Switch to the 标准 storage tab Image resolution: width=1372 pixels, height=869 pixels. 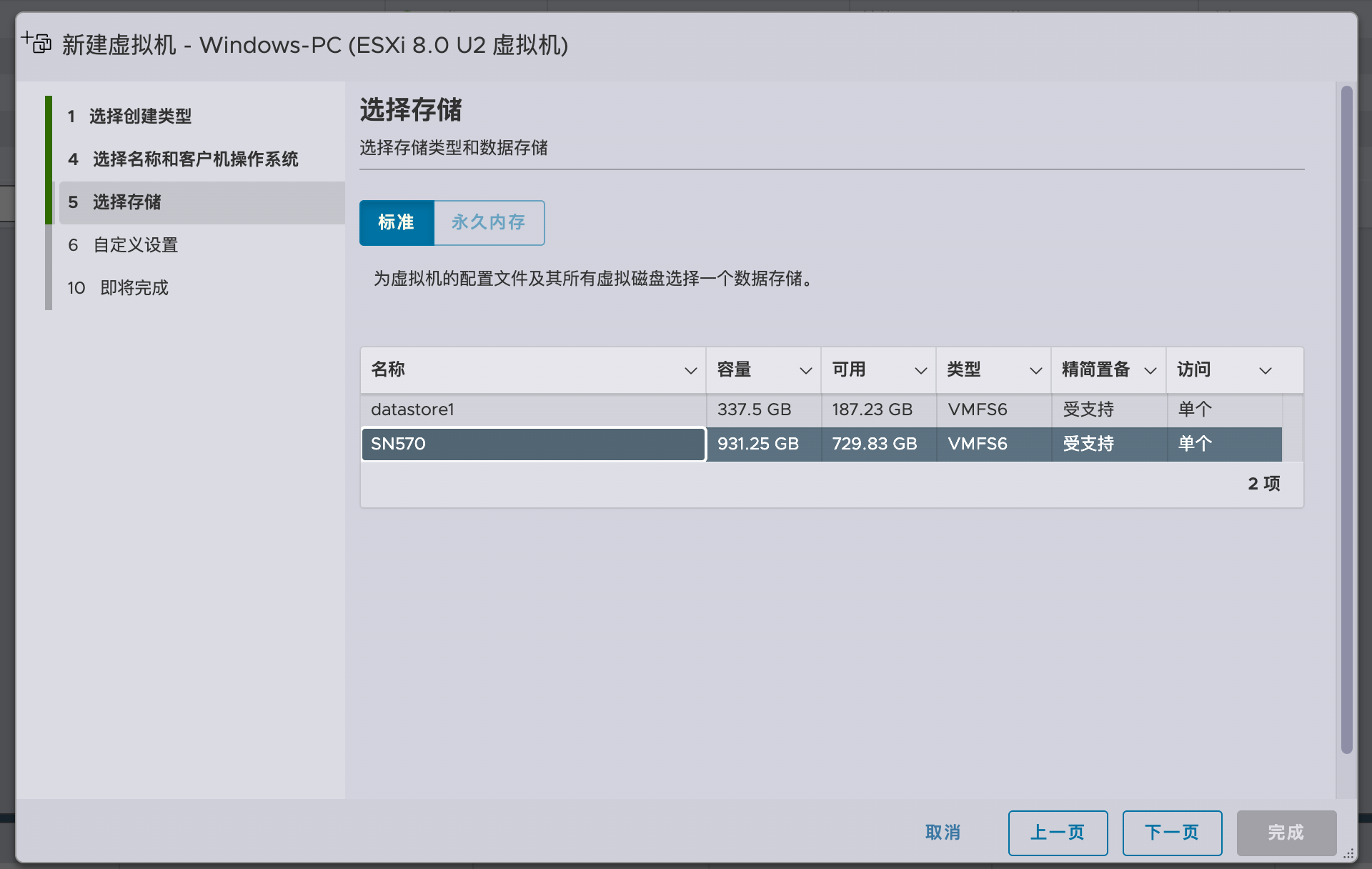pos(397,223)
